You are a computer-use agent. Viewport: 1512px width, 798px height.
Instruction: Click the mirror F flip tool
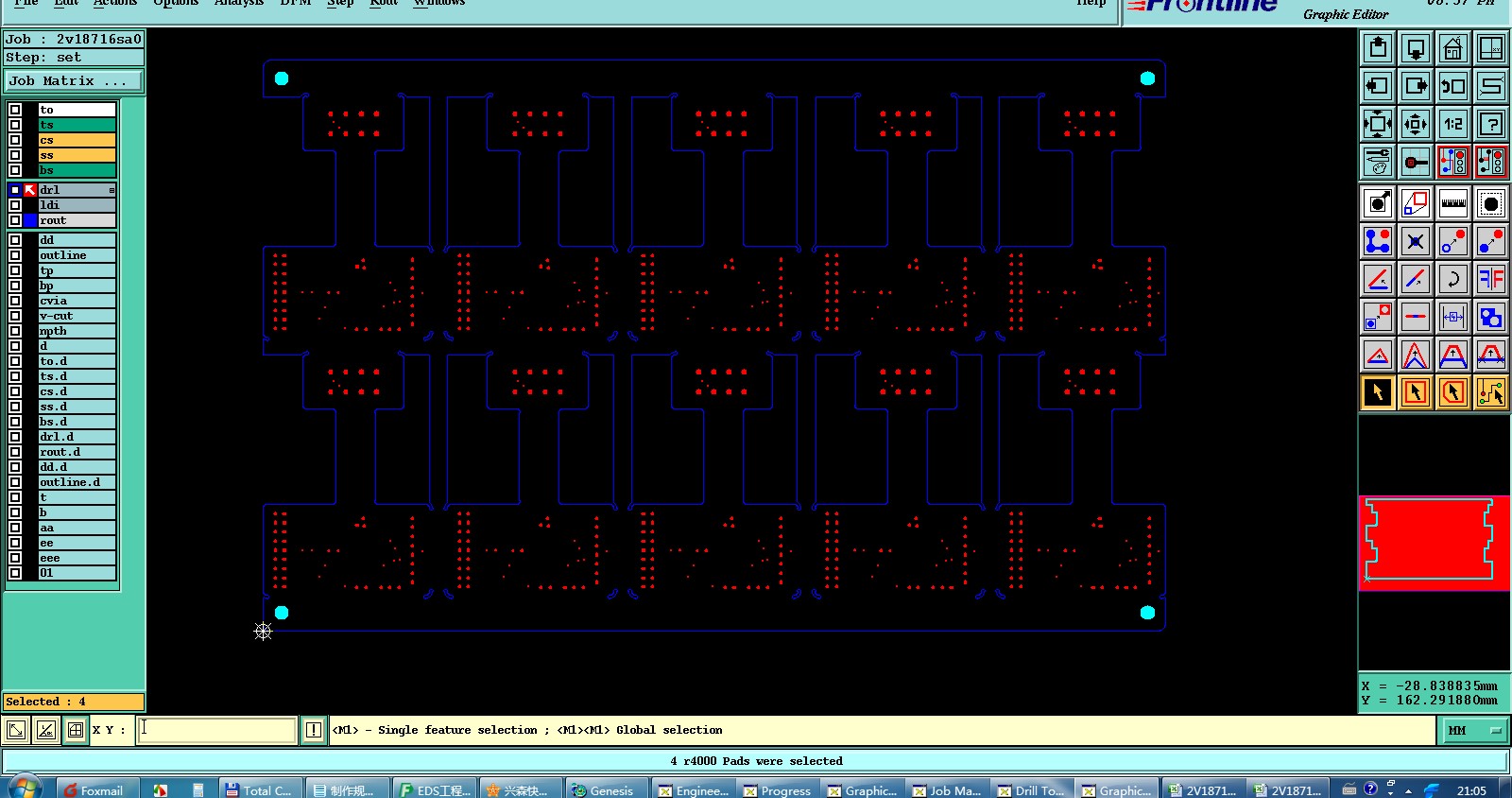(x=1490, y=279)
